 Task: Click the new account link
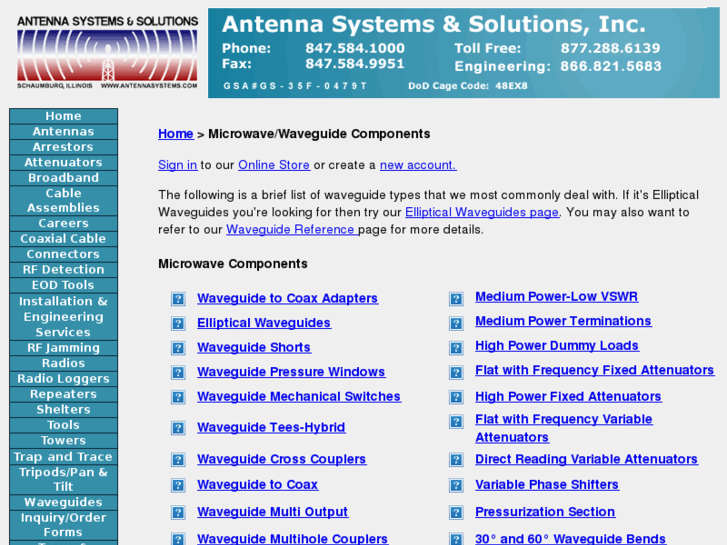point(418,165)
